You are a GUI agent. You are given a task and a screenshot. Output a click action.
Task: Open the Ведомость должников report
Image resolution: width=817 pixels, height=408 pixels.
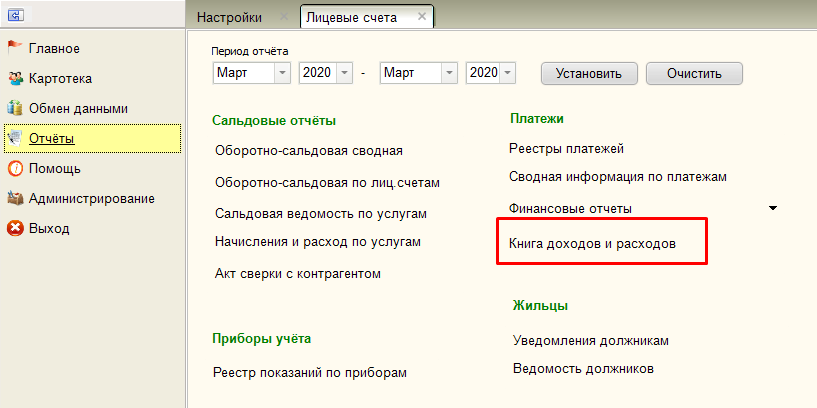click(584, 369)
